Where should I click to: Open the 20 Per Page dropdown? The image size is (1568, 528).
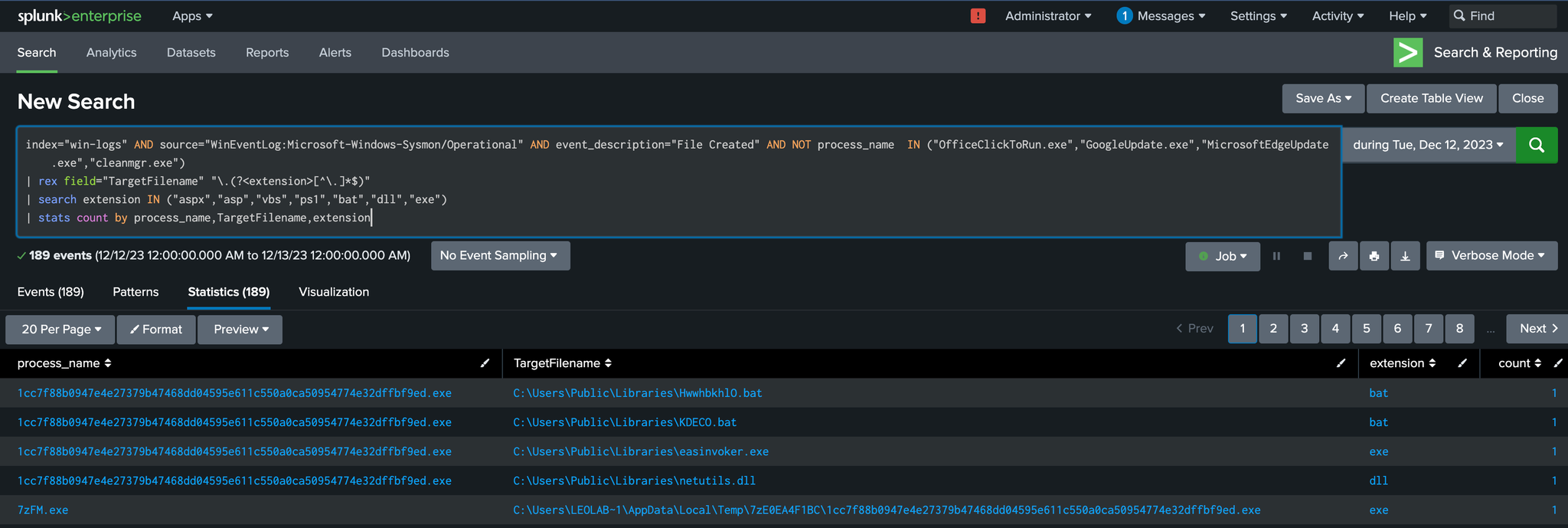click(60, 330)
